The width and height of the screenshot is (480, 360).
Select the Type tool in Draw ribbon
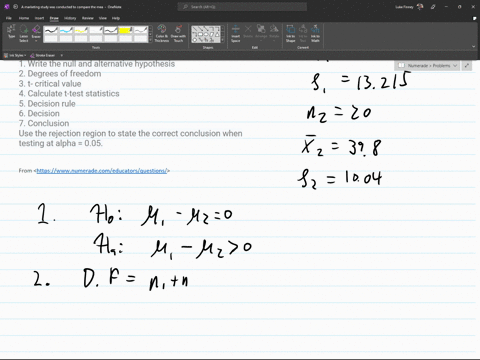tap(12, 32)
